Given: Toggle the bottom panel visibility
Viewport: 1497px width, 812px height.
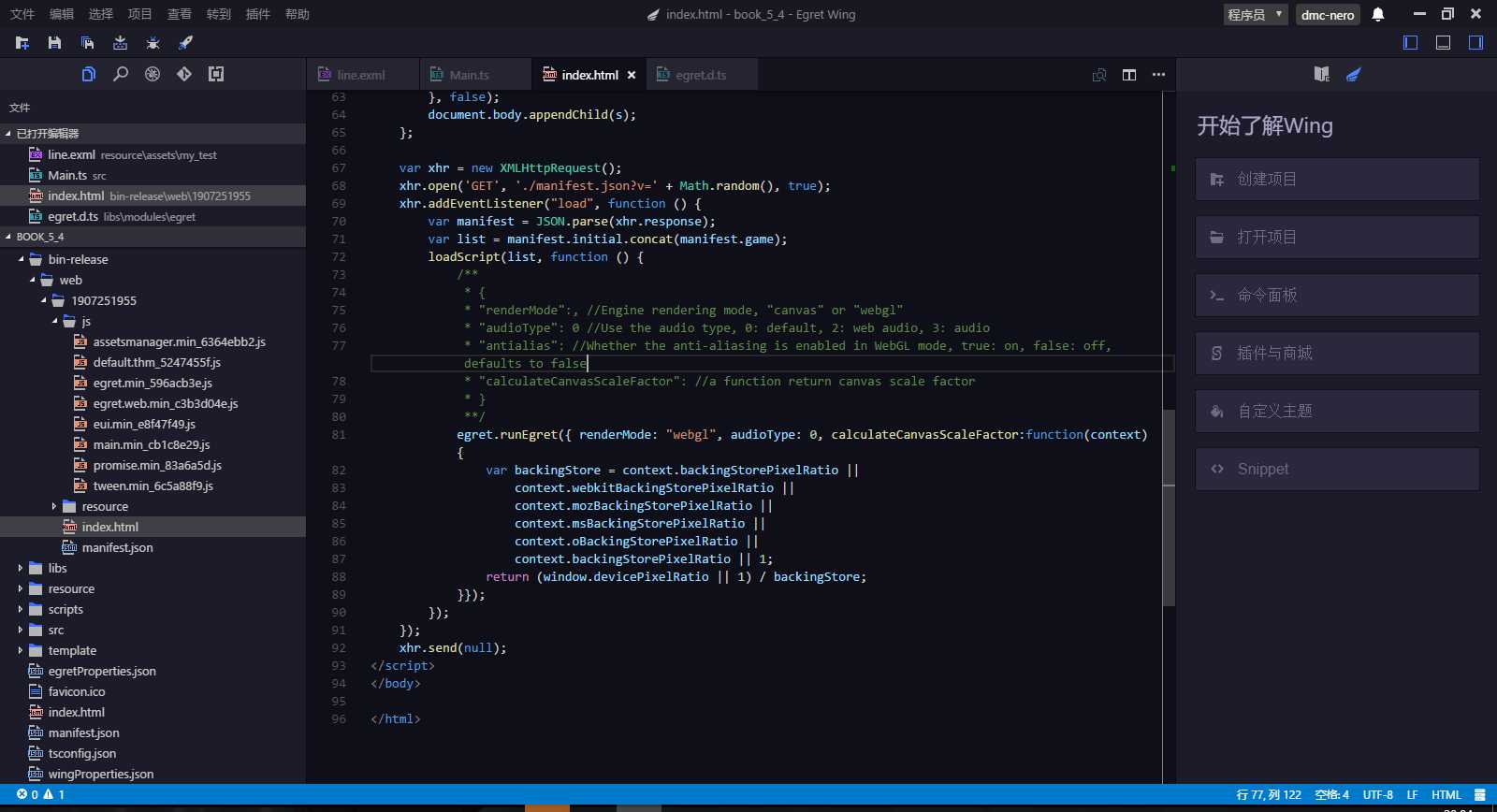Looking at the screenshot, I should pos(1444,42).
